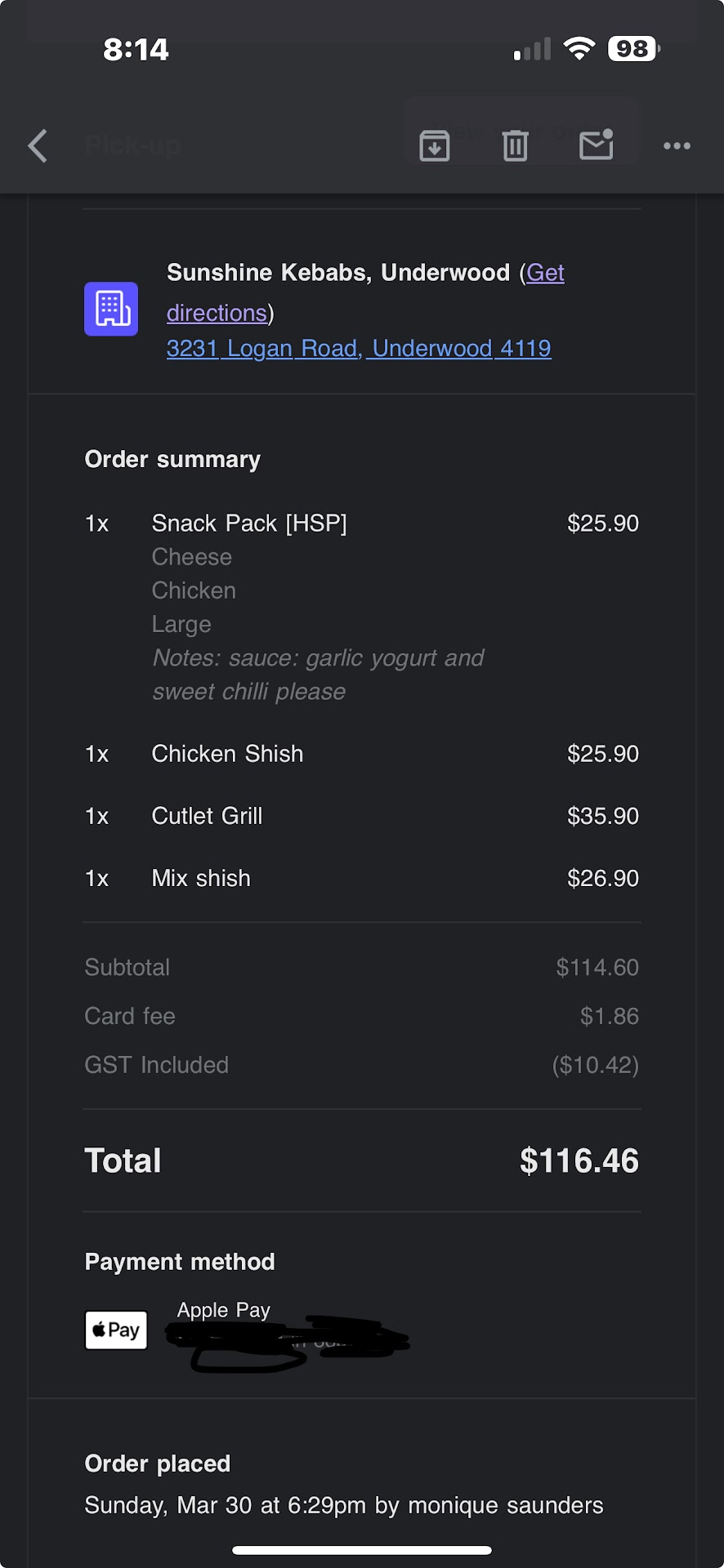The width and height of the screenshot is (724, 1568).
Task: Mark the email as unread via envelope icon
Action: click(596, 145)
